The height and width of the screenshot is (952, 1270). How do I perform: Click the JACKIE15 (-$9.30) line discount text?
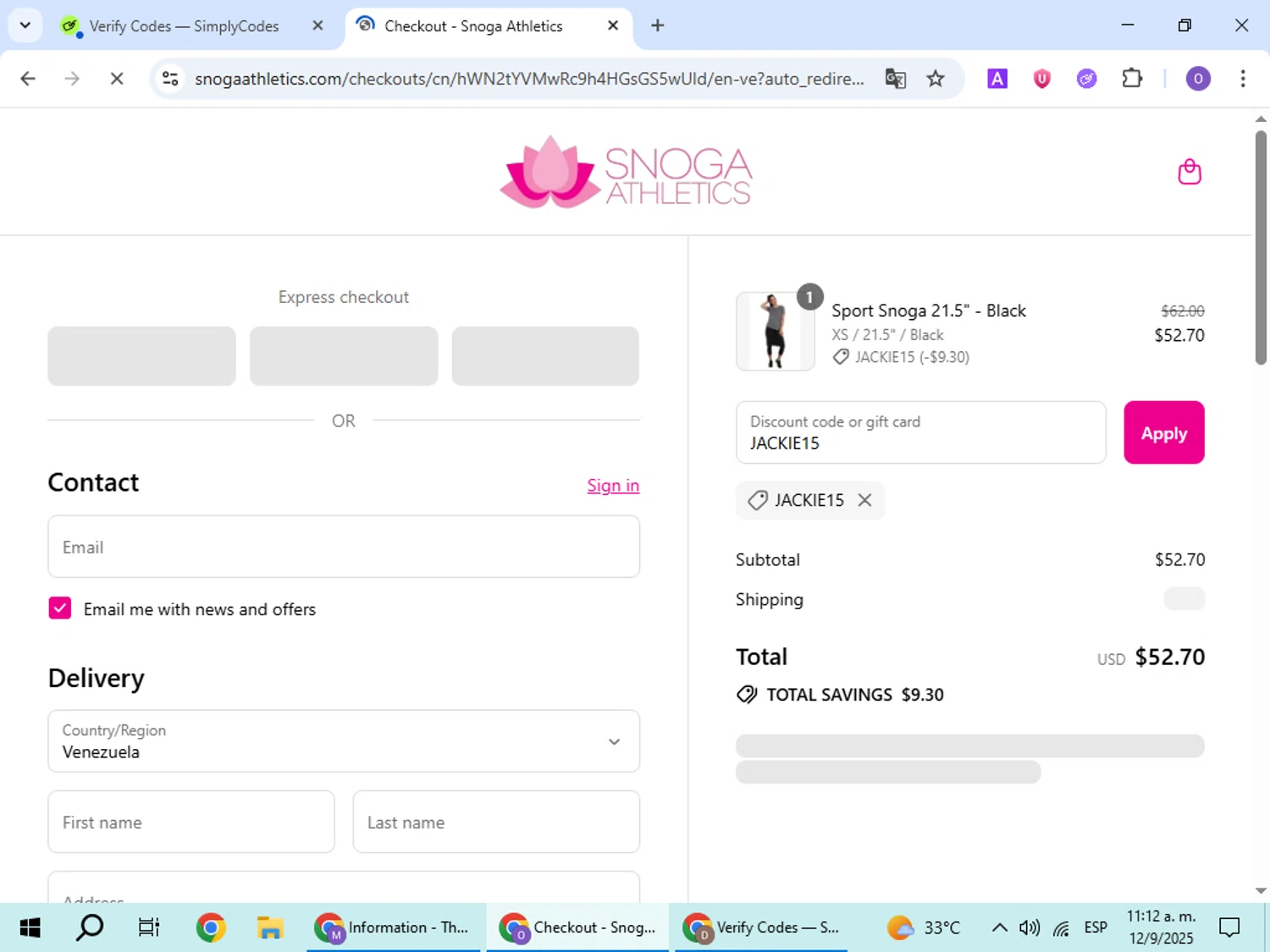(x=912, y=357)
